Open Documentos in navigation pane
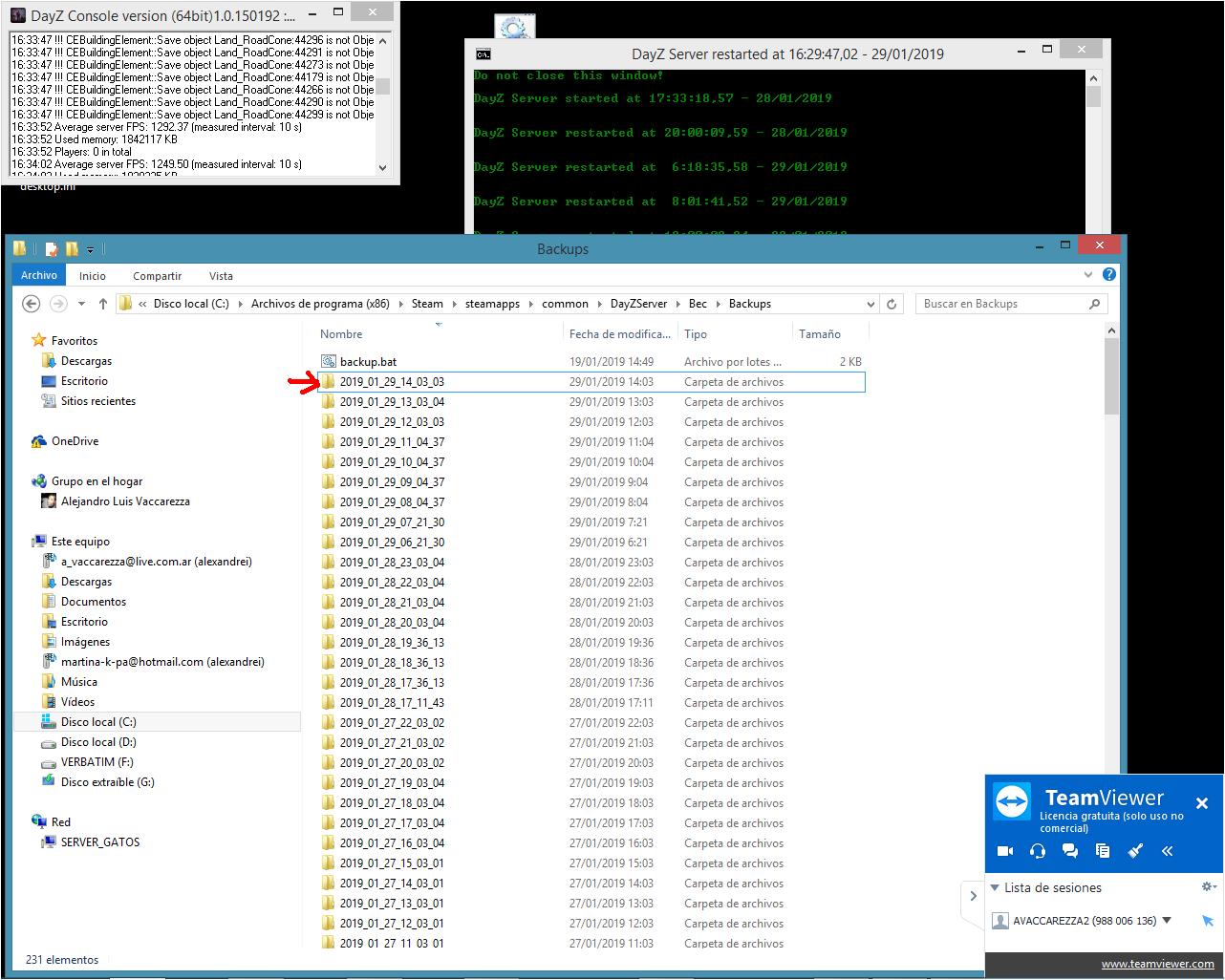Image resolution: width=1225 pixels, height=980 pixels. (x=93, y=602)
